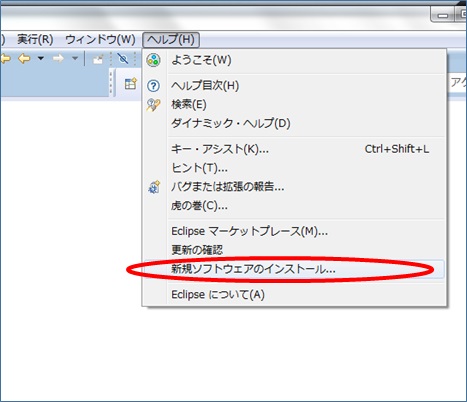Image resolution: width=467 pixels, height=402 pixels.
Task: Select ヒント(T)... menu item
Action: tap(295, 168)
